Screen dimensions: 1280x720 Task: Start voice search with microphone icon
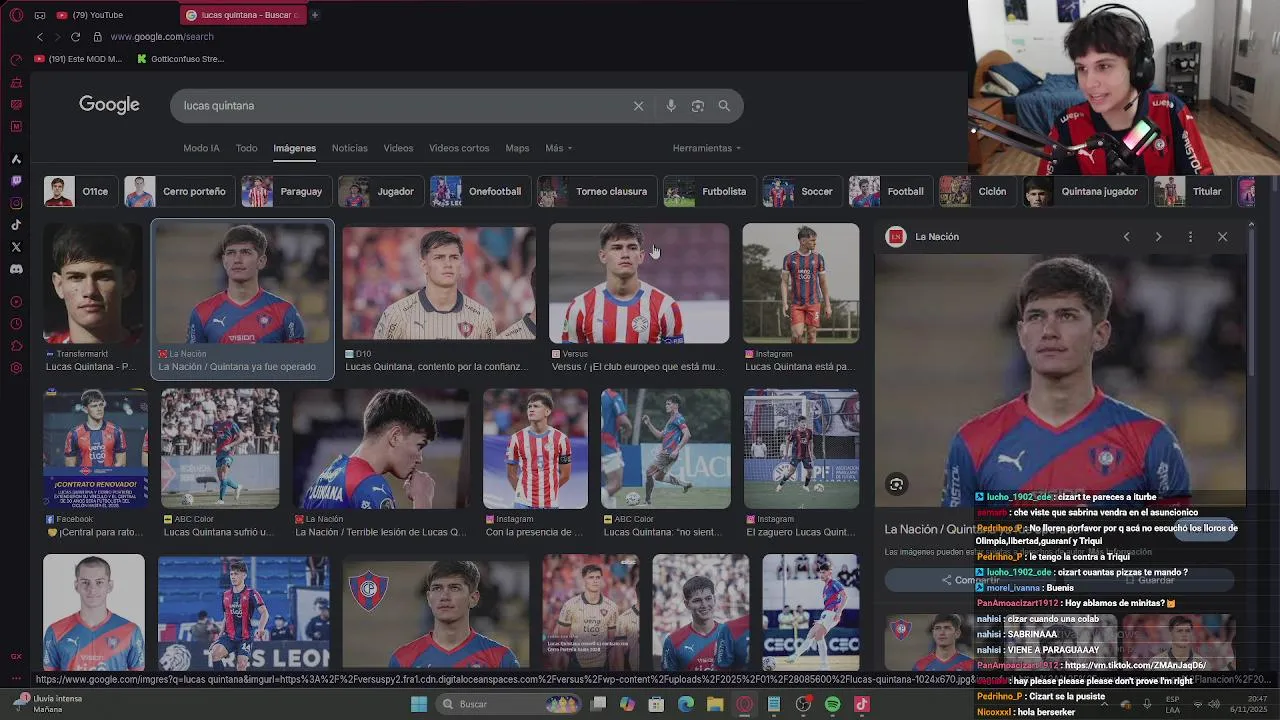tap(671, 106)
